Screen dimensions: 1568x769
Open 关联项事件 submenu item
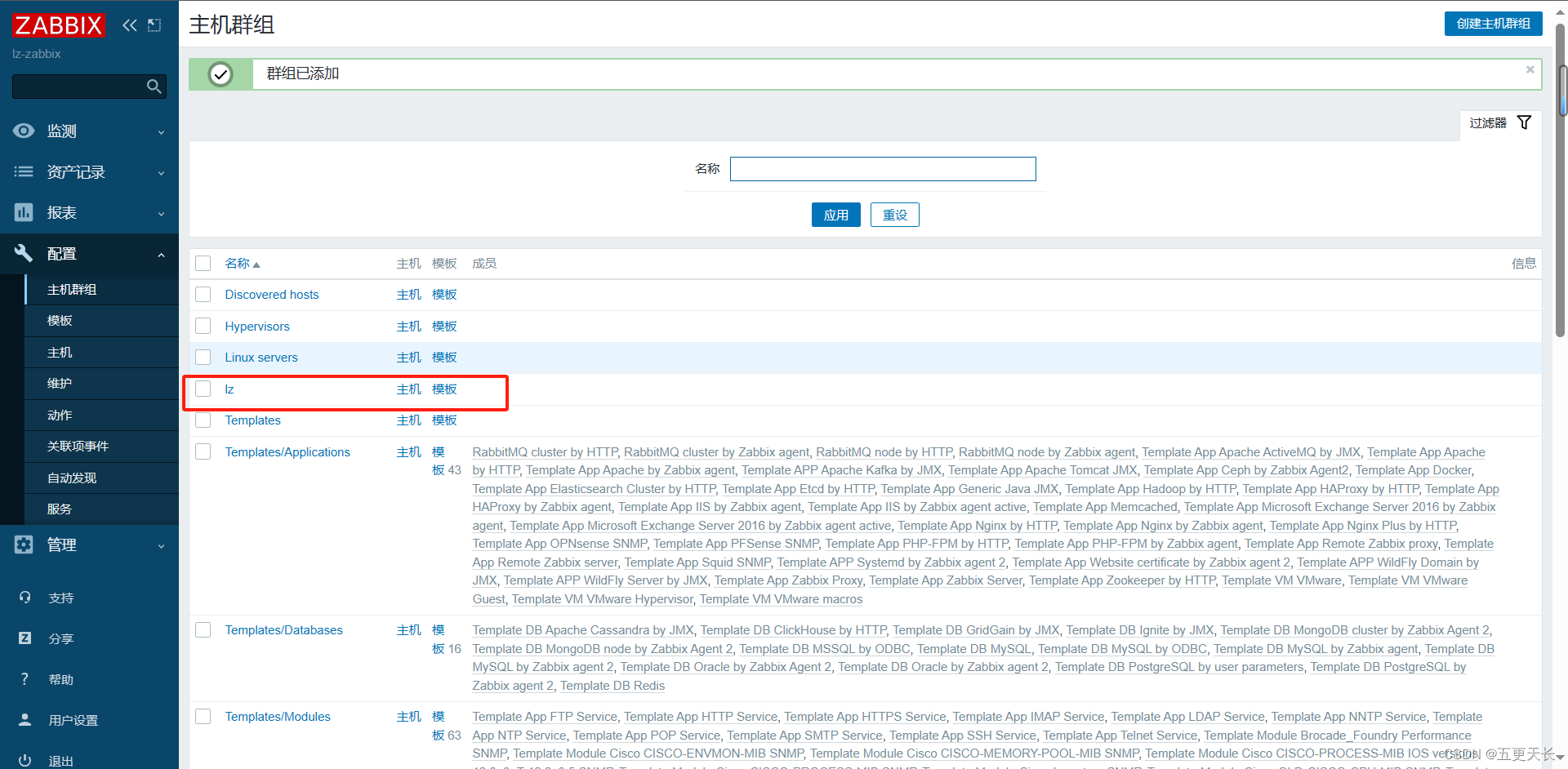click(103, 447)
